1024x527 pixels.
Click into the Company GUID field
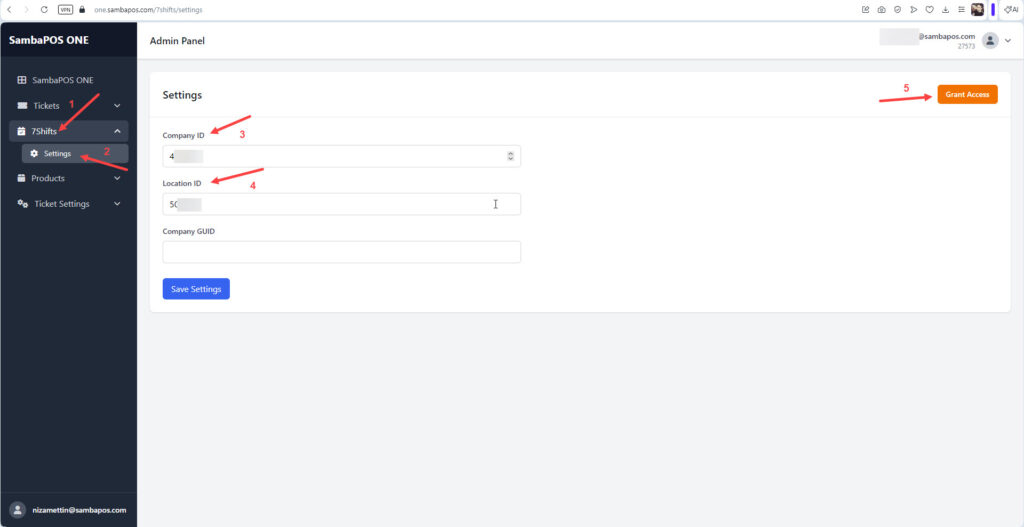coord(341,252)
